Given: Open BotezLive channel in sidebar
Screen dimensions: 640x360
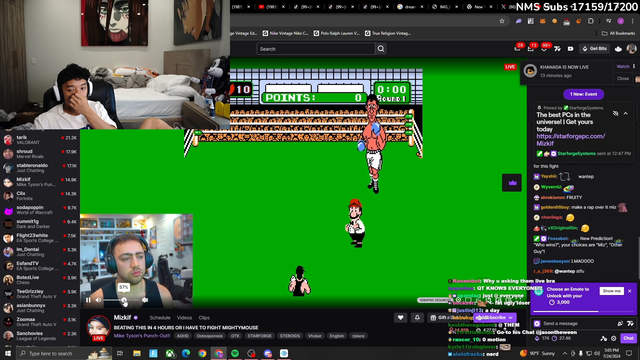Looking at the screenshot, I should tap(40, 280).
